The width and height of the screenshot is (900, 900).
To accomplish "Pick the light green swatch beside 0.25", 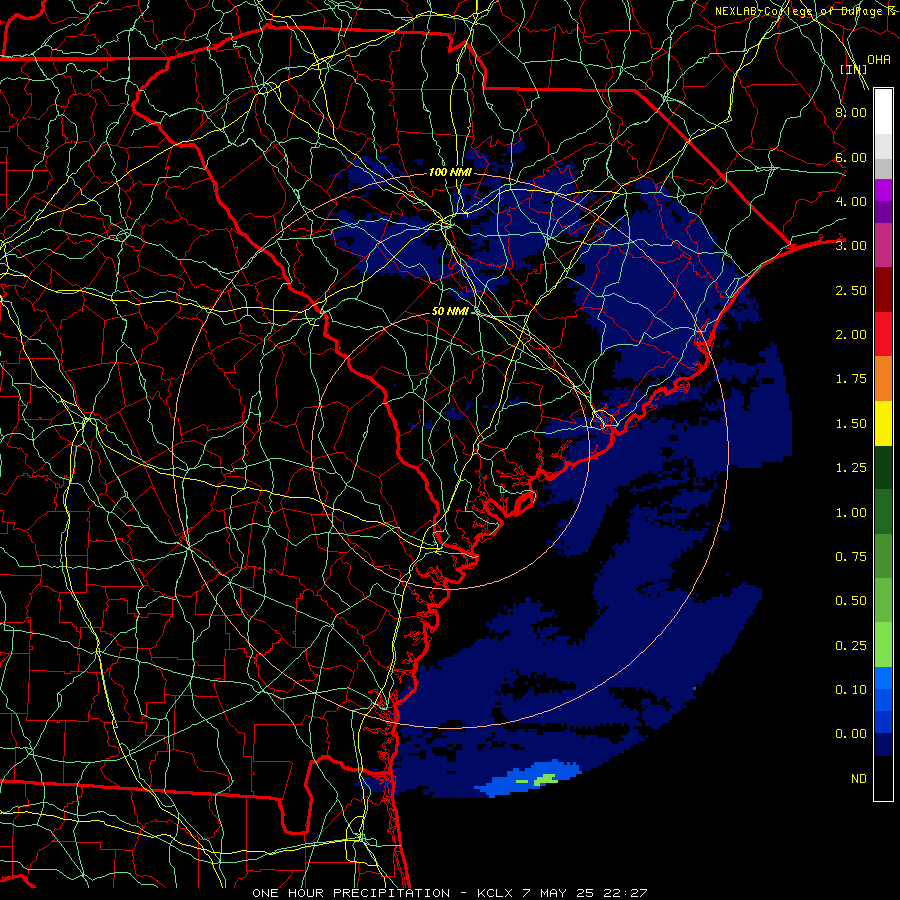I will click(883, 645).
